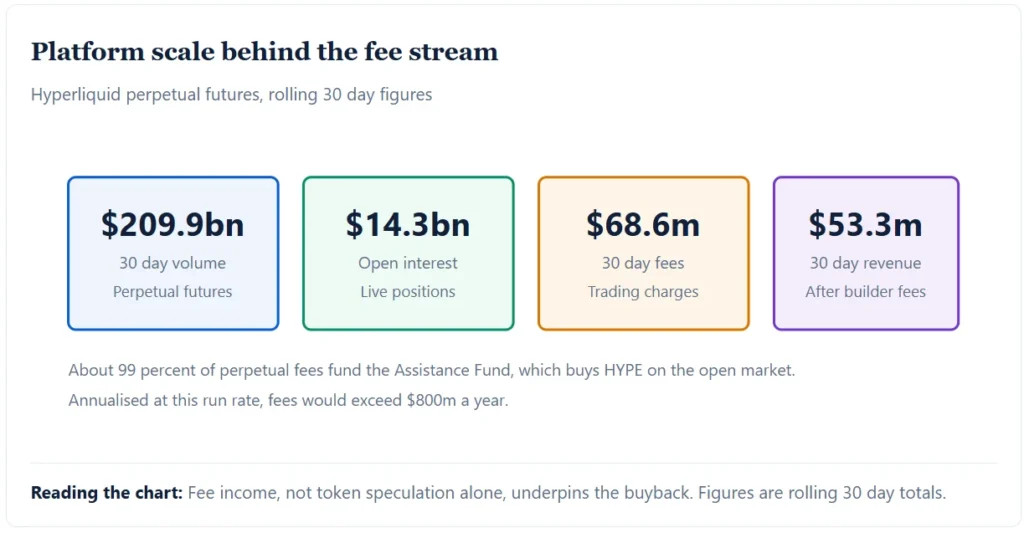Click the Hyperliquid perpetual futures subtitle
The height and width of the screenshot is (533, 1024).
pos(231,95)
